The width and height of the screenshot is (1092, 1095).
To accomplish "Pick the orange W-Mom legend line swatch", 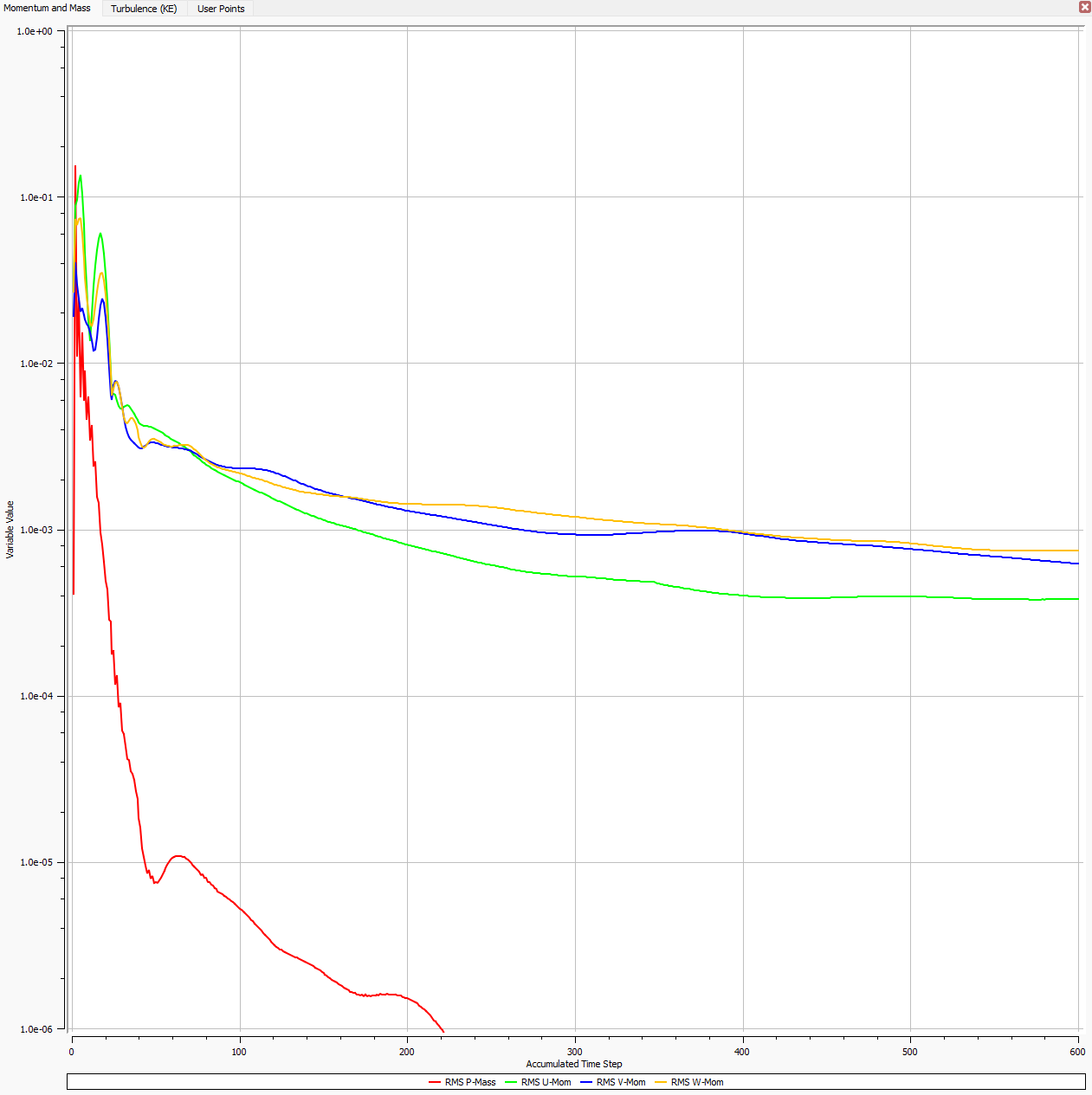I will (661, 1082).
